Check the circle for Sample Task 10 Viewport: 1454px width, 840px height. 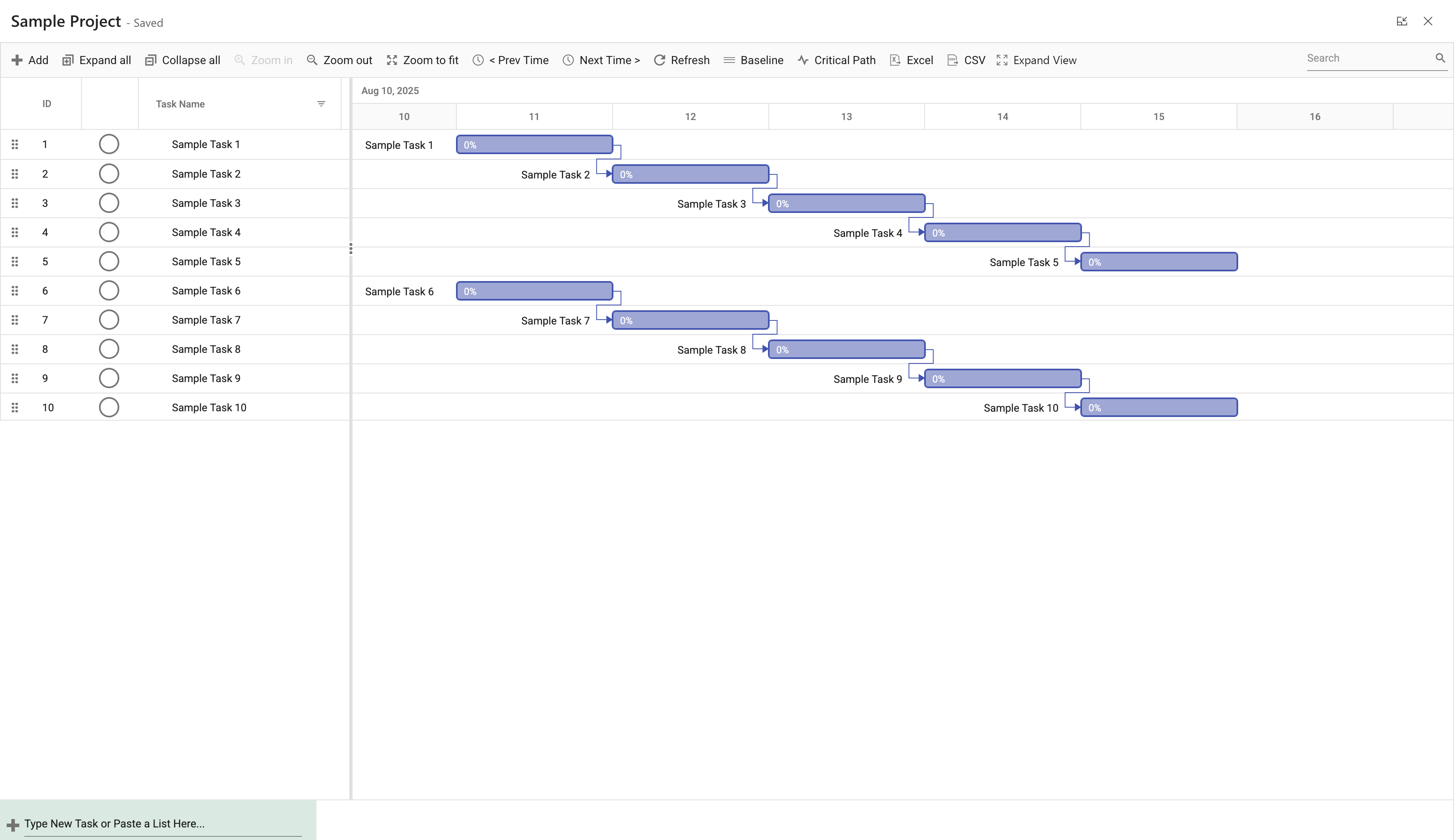[x=109, y=407]
